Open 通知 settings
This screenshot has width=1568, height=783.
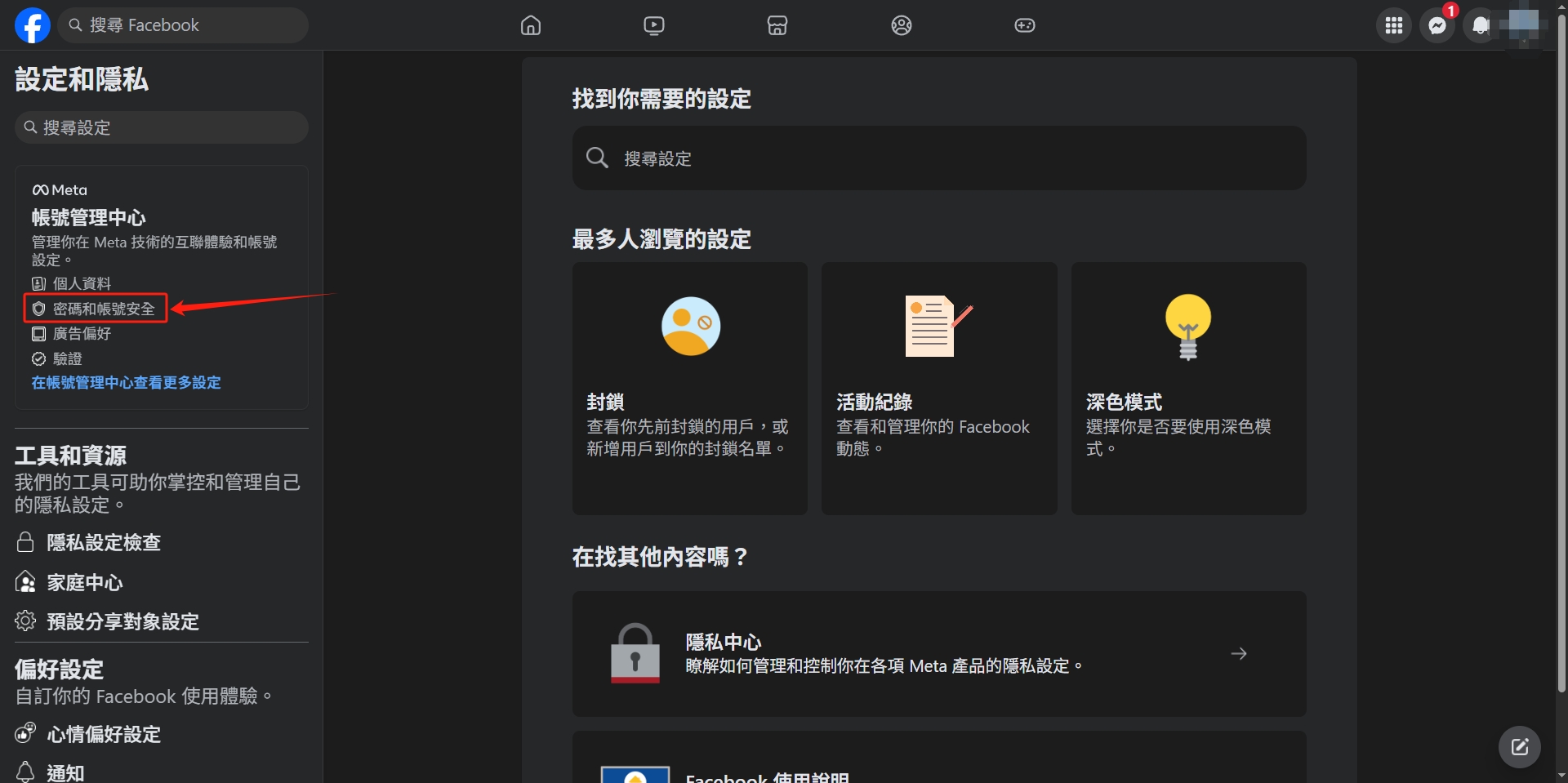point(65,772)
